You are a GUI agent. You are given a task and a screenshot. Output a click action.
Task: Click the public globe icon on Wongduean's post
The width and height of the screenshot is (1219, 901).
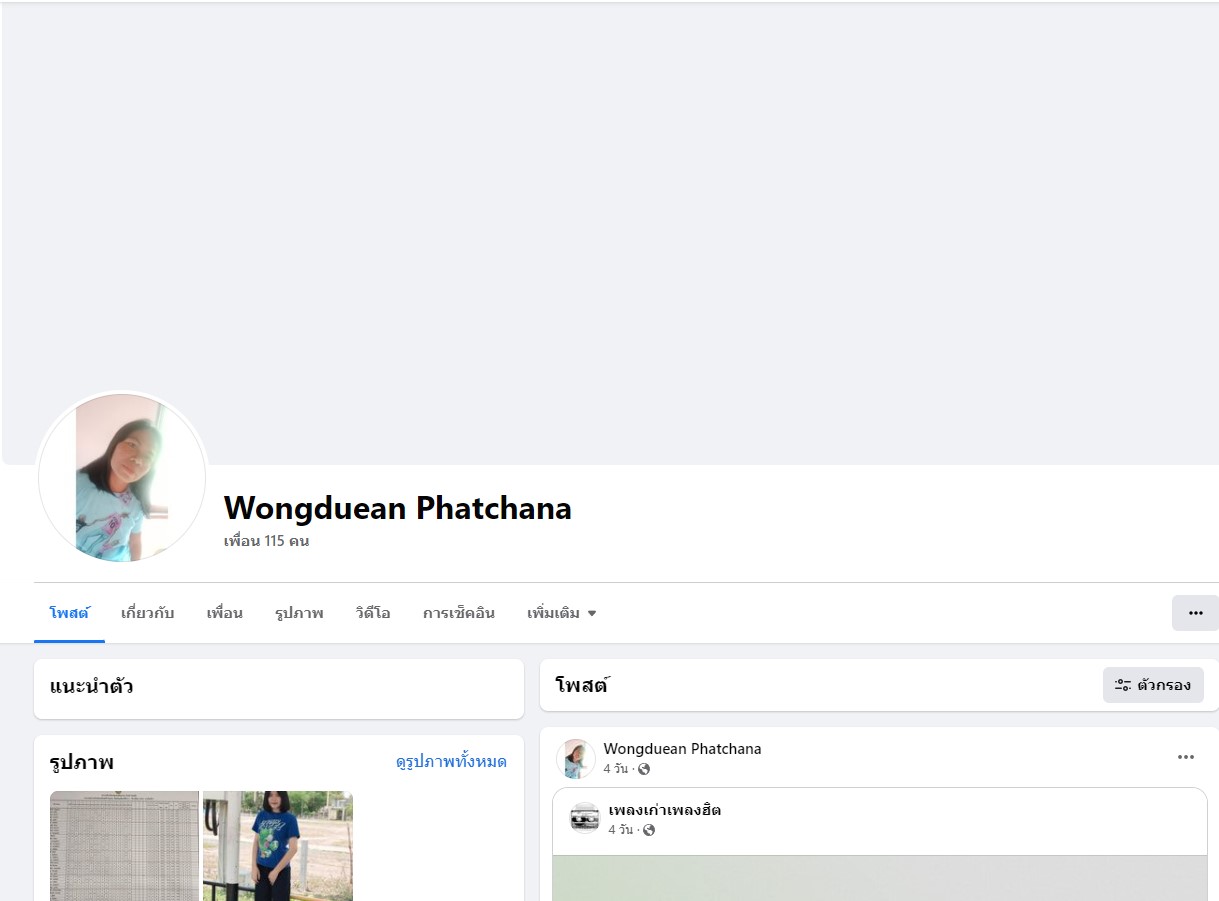coord(644,769)
